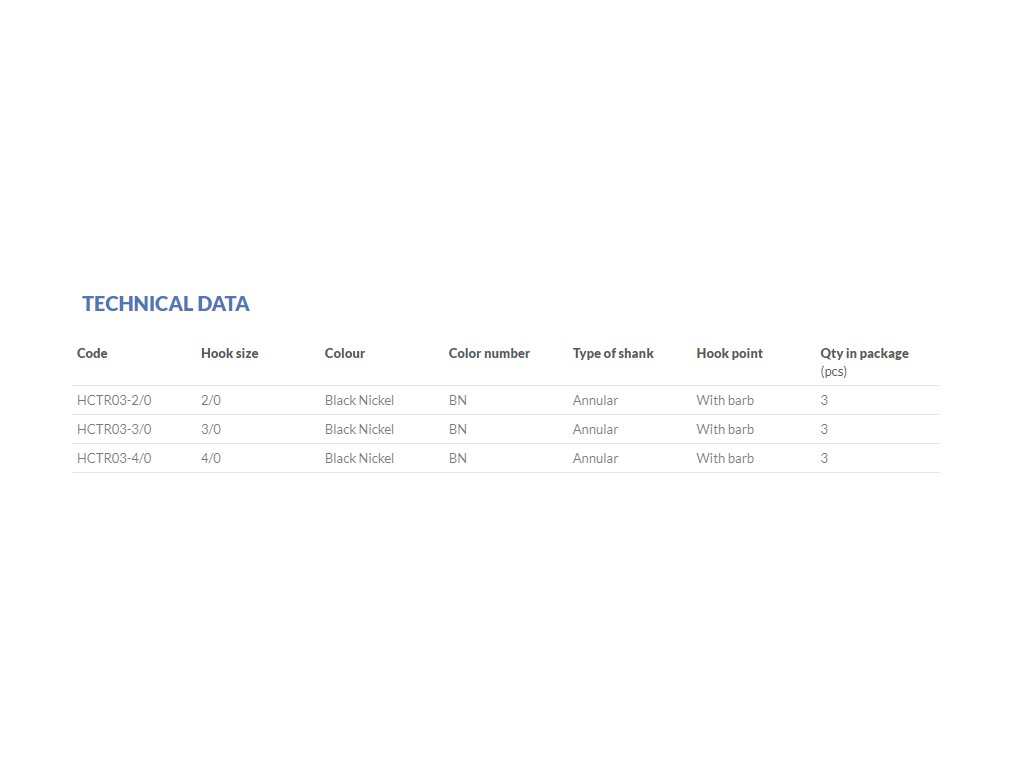Click With barb in HCTR03-2/0 row
This screenshot has height=768, width=1024.
click(725, 400)
